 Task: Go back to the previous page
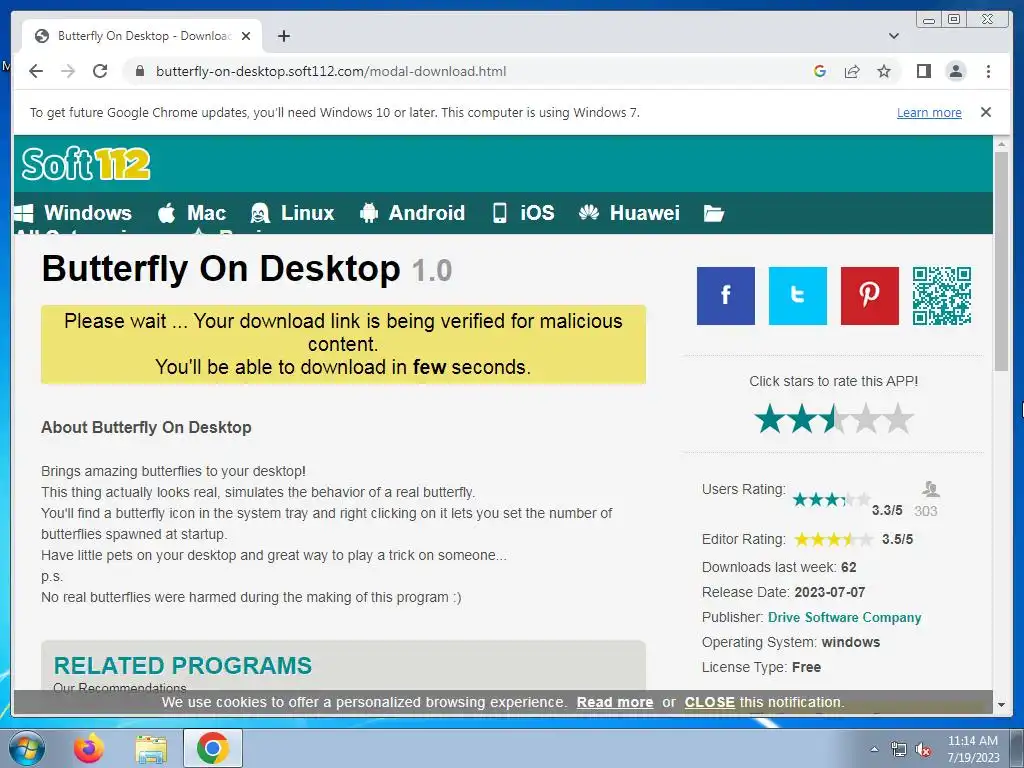(36, 71)
